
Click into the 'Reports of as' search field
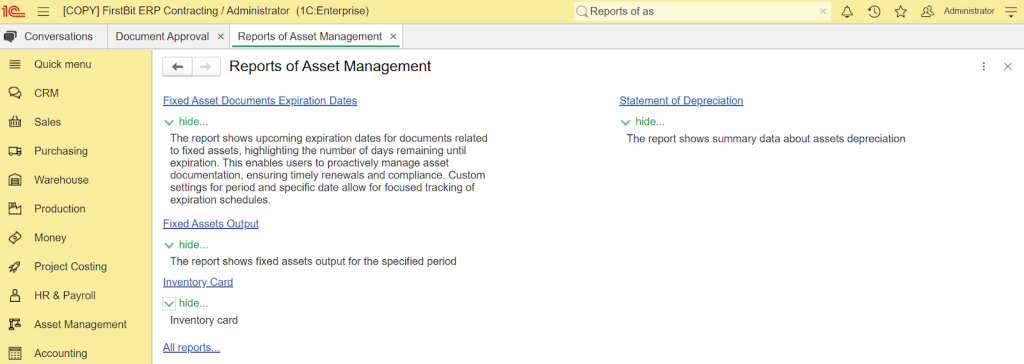702,11
